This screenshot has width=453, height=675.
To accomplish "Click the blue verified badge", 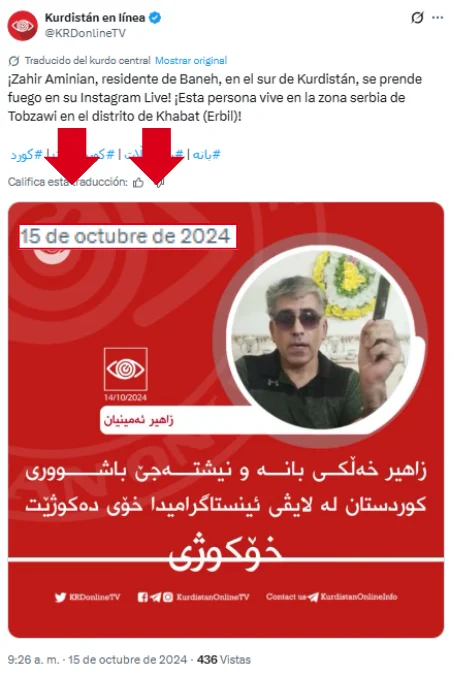I will point(155,18).
